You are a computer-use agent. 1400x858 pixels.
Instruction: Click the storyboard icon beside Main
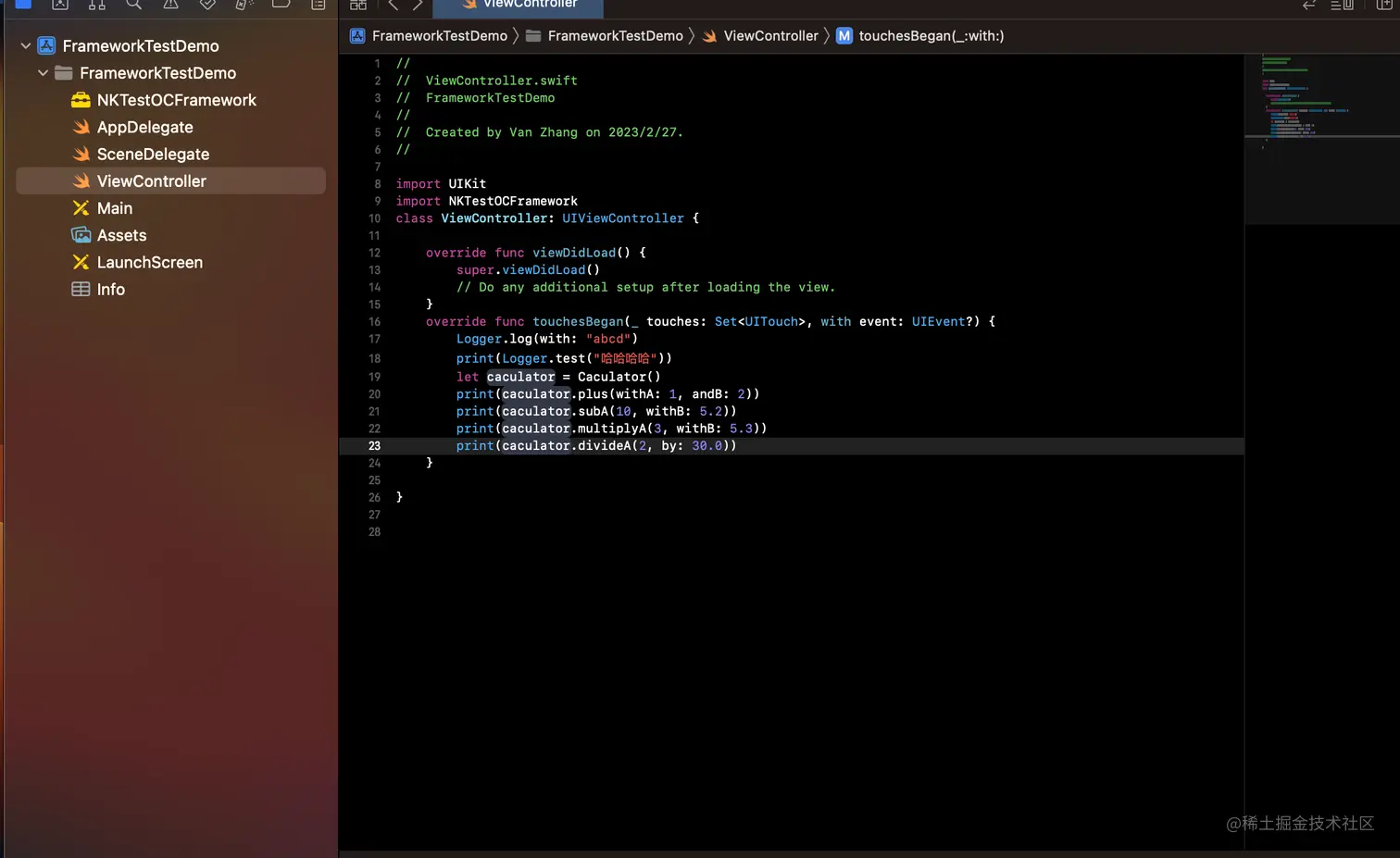click(x=81, y=208)
